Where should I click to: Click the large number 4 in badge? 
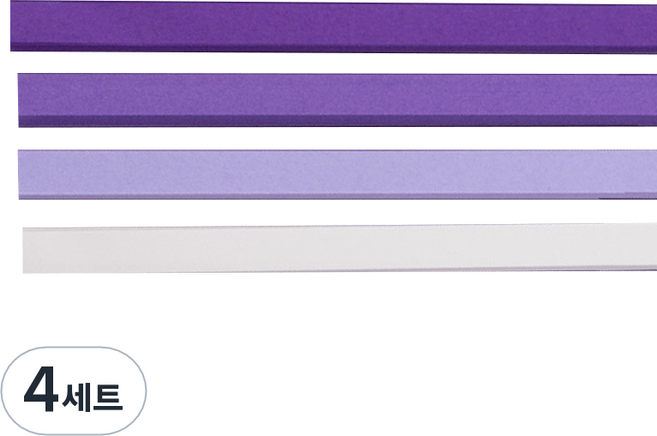[x=41, y=389]
